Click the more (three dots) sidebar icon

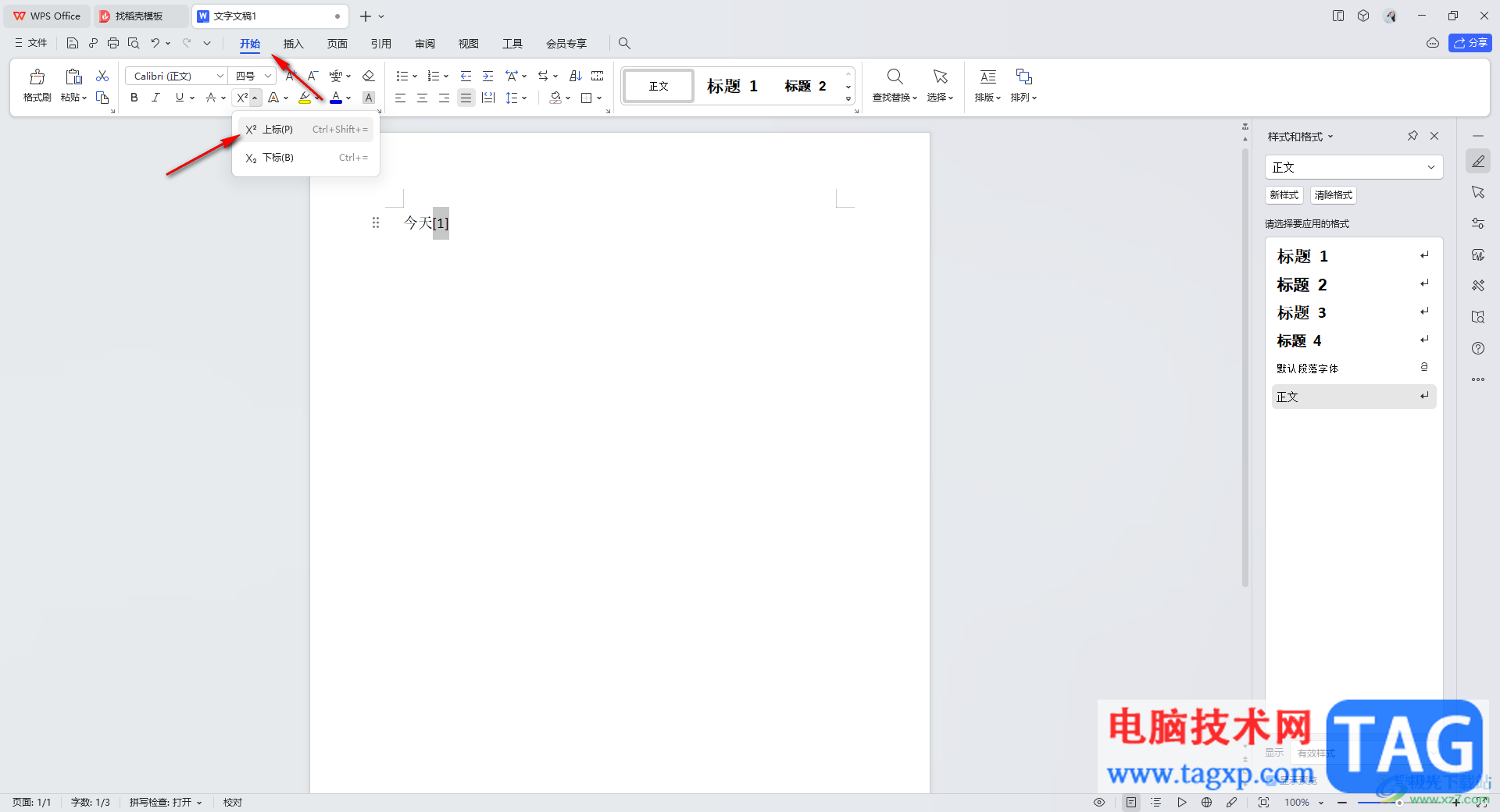click(1478, 379)
